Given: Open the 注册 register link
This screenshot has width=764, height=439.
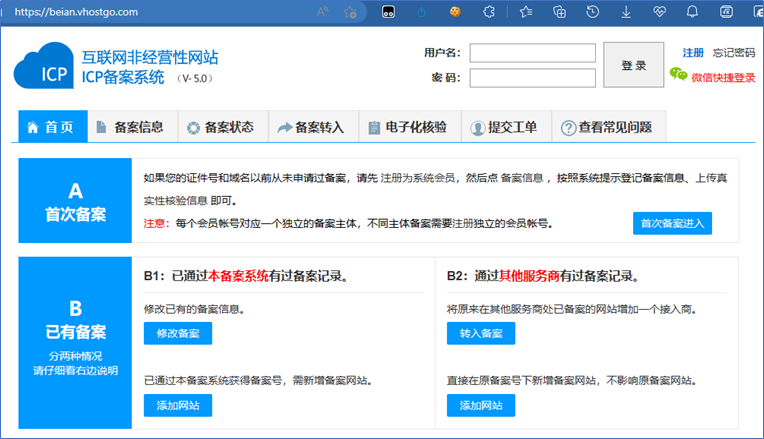Looking at the screenshot, I should click(x=693, y=52).
